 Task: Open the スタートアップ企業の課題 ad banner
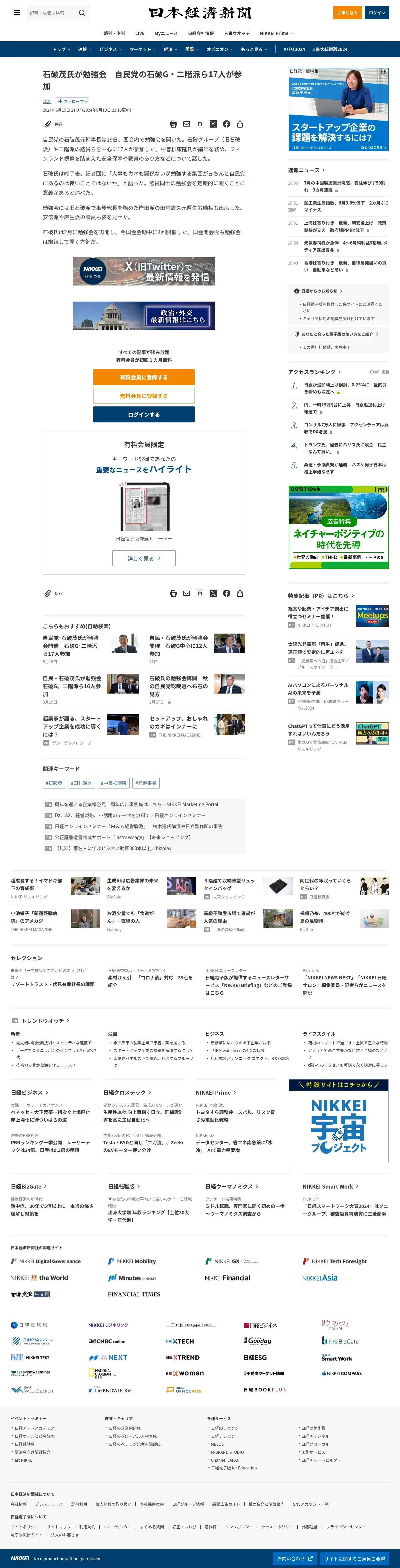[339, 110]
